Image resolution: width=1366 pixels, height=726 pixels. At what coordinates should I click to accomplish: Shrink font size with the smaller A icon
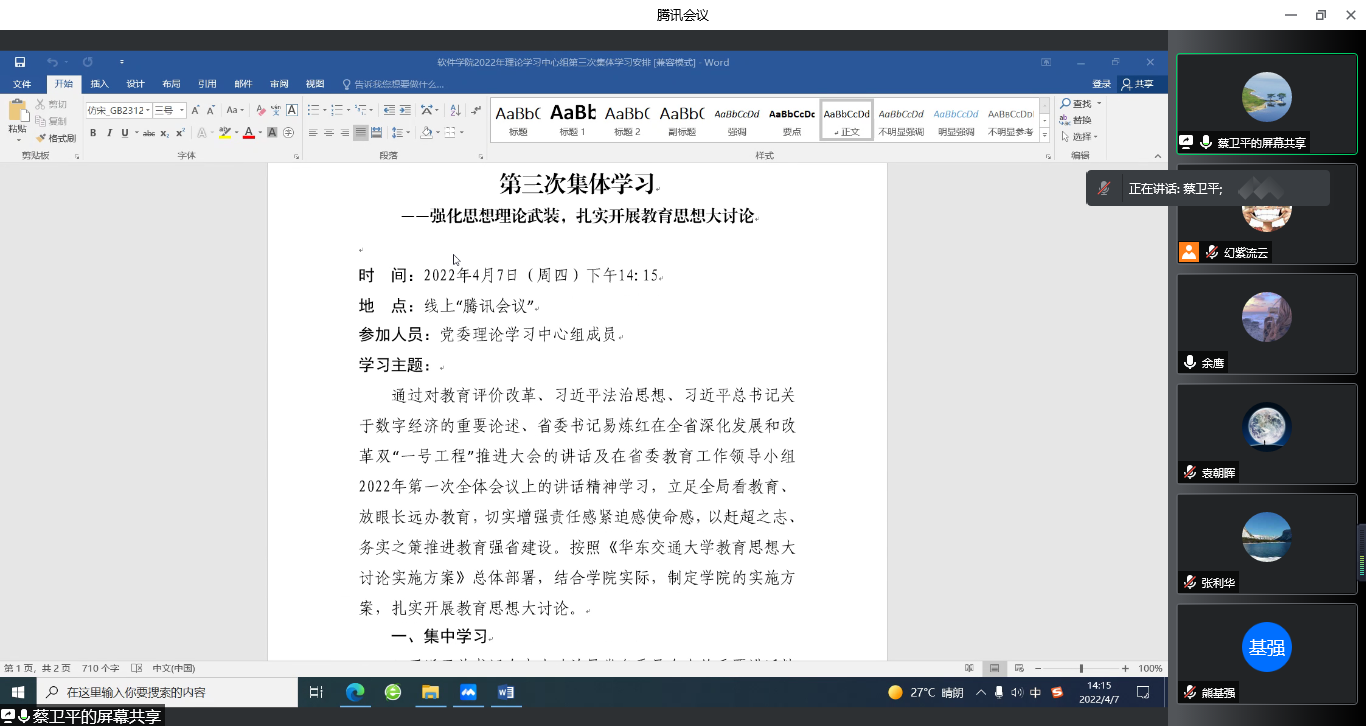point(210,110)
